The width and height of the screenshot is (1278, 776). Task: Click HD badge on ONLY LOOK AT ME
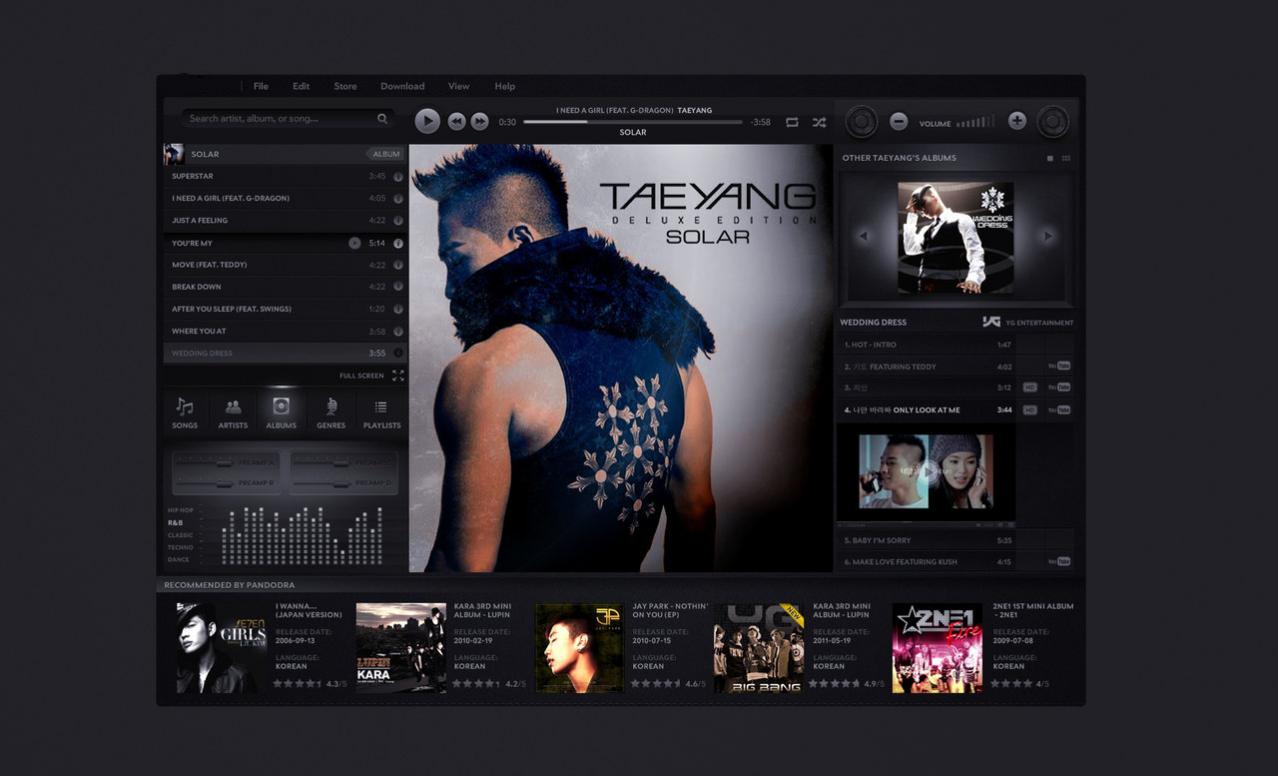[1030, 410]
